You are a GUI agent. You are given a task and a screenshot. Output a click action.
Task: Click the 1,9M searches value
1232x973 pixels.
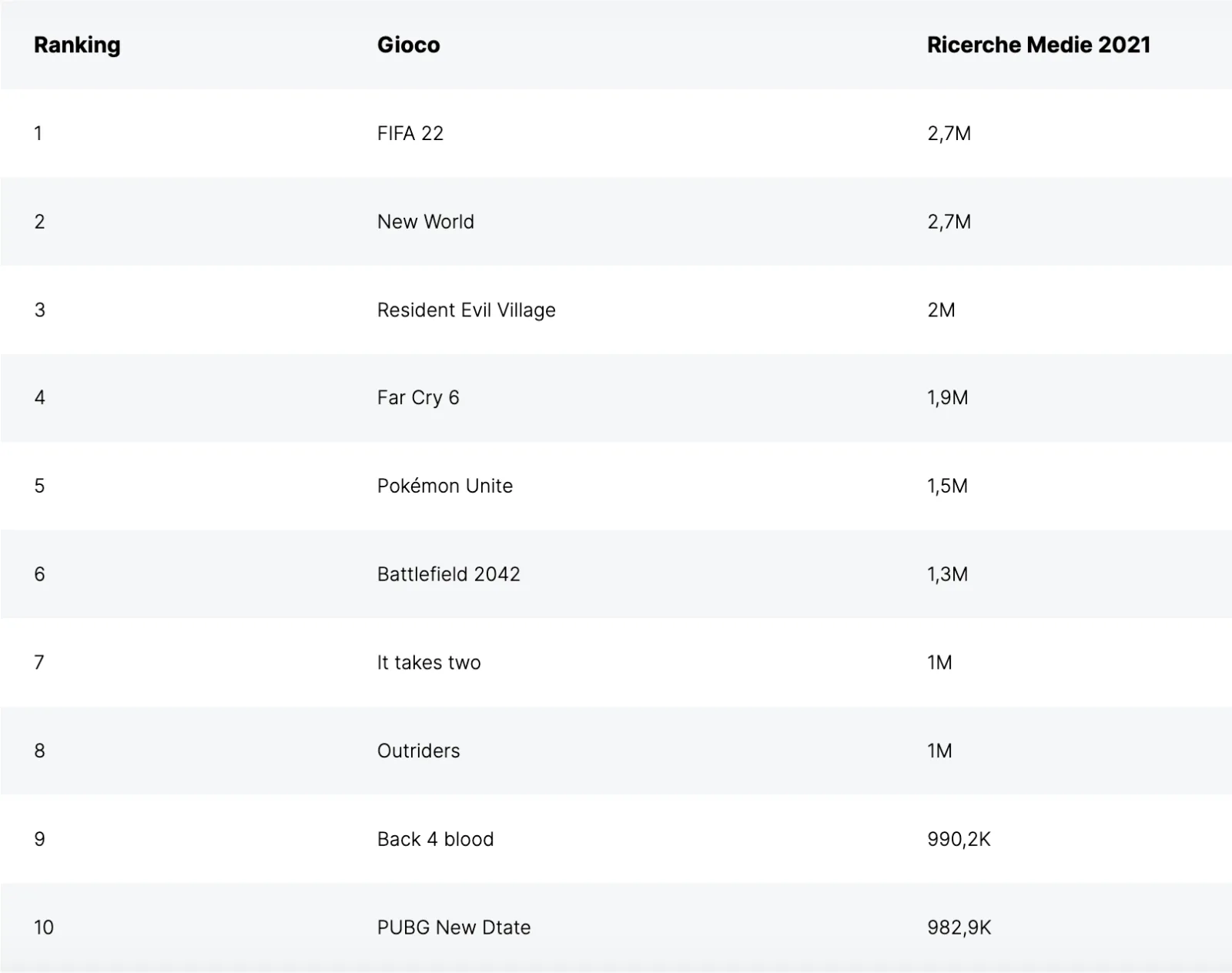[947, 398]
